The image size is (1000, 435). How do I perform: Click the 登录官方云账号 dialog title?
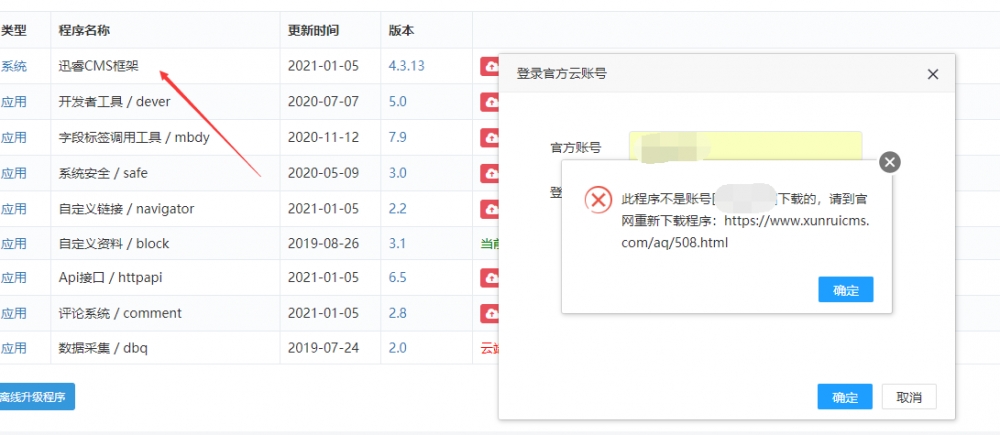pos(561,74)
